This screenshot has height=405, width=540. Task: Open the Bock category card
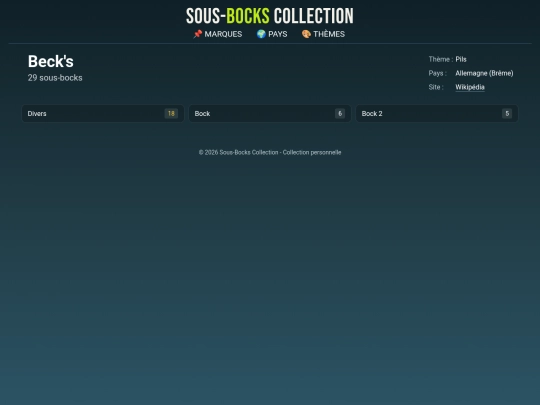(x=270, y=114)
